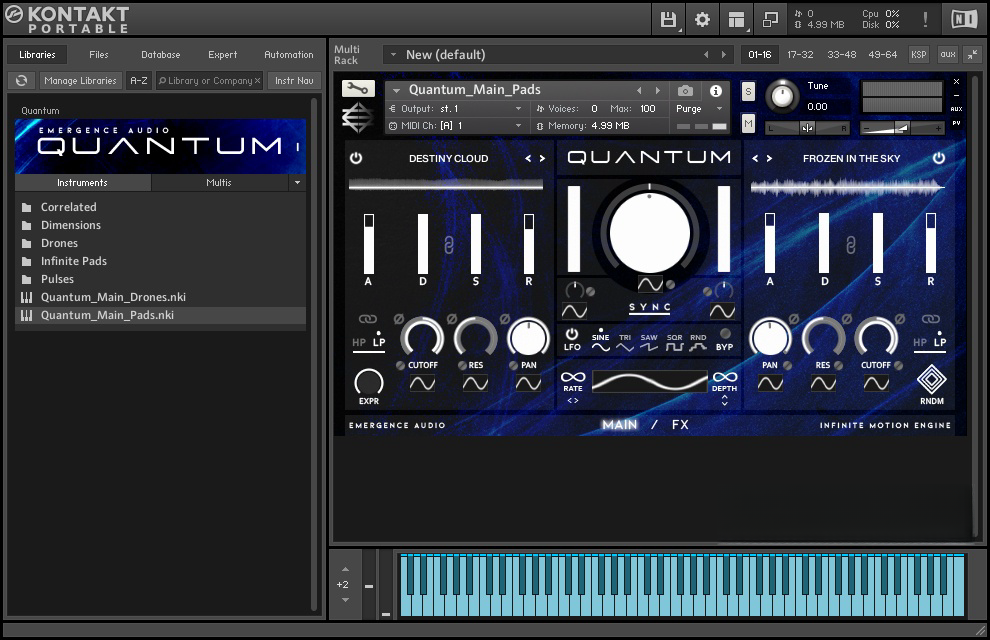
Task: Click the save disk icon in header
Action: [668, 20]
